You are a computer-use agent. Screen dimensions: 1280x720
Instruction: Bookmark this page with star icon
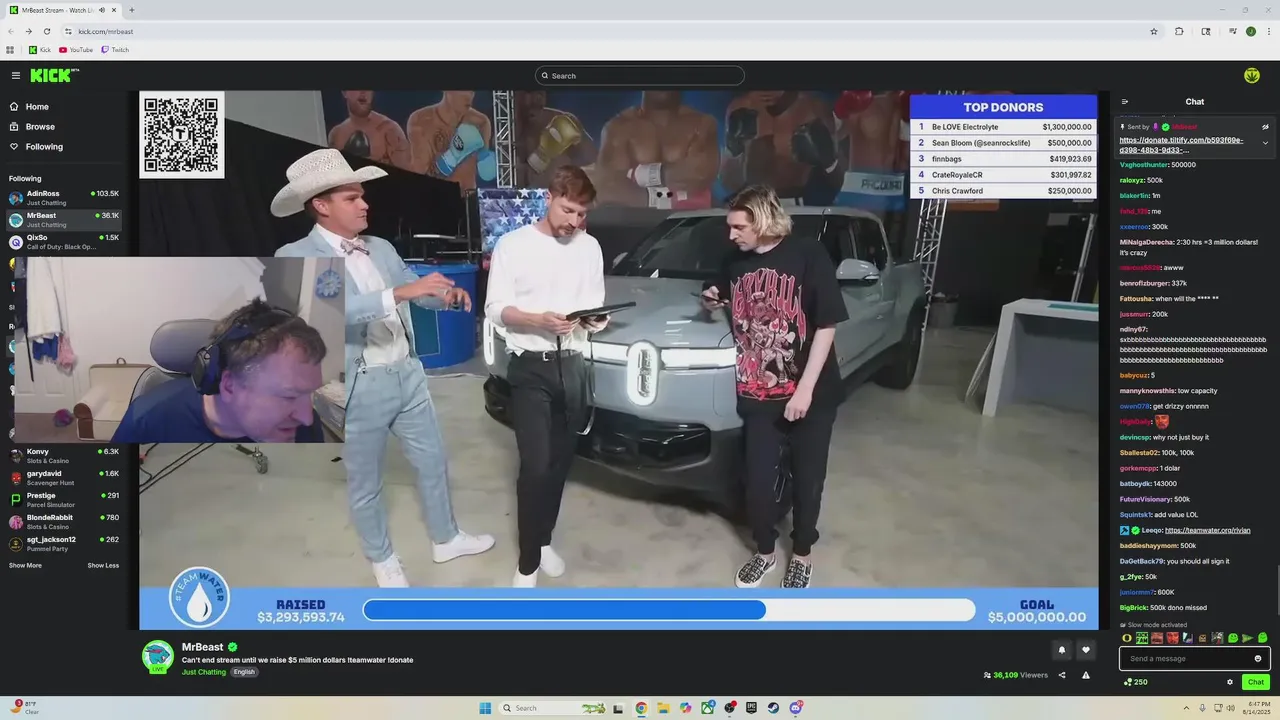click(1153, 31)
